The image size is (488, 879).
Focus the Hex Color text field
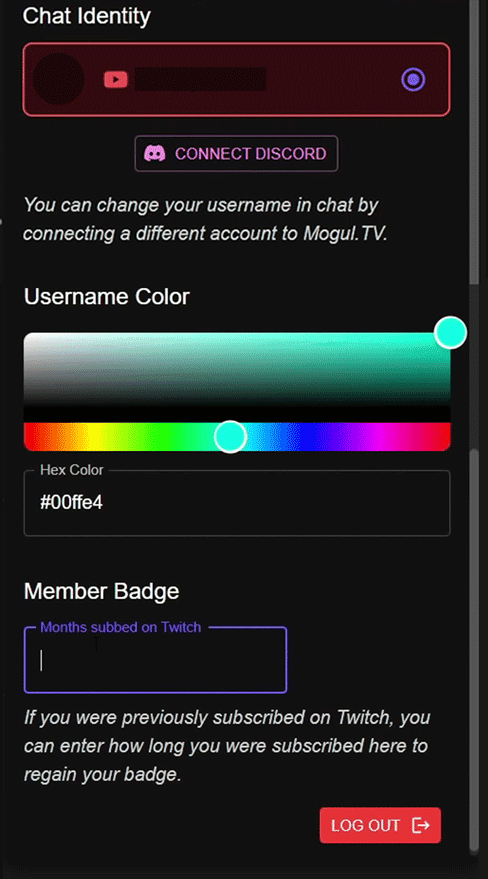pos(237,503)
